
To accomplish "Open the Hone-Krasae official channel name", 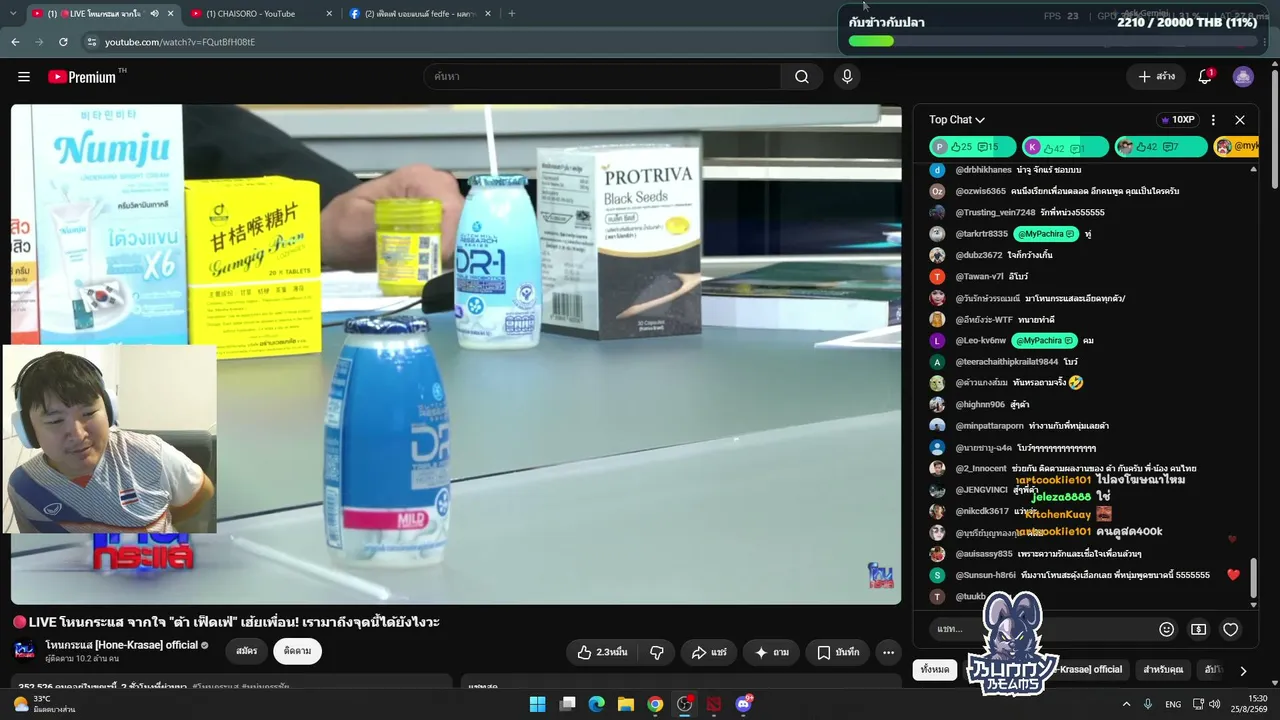I will tap(122, 645).
